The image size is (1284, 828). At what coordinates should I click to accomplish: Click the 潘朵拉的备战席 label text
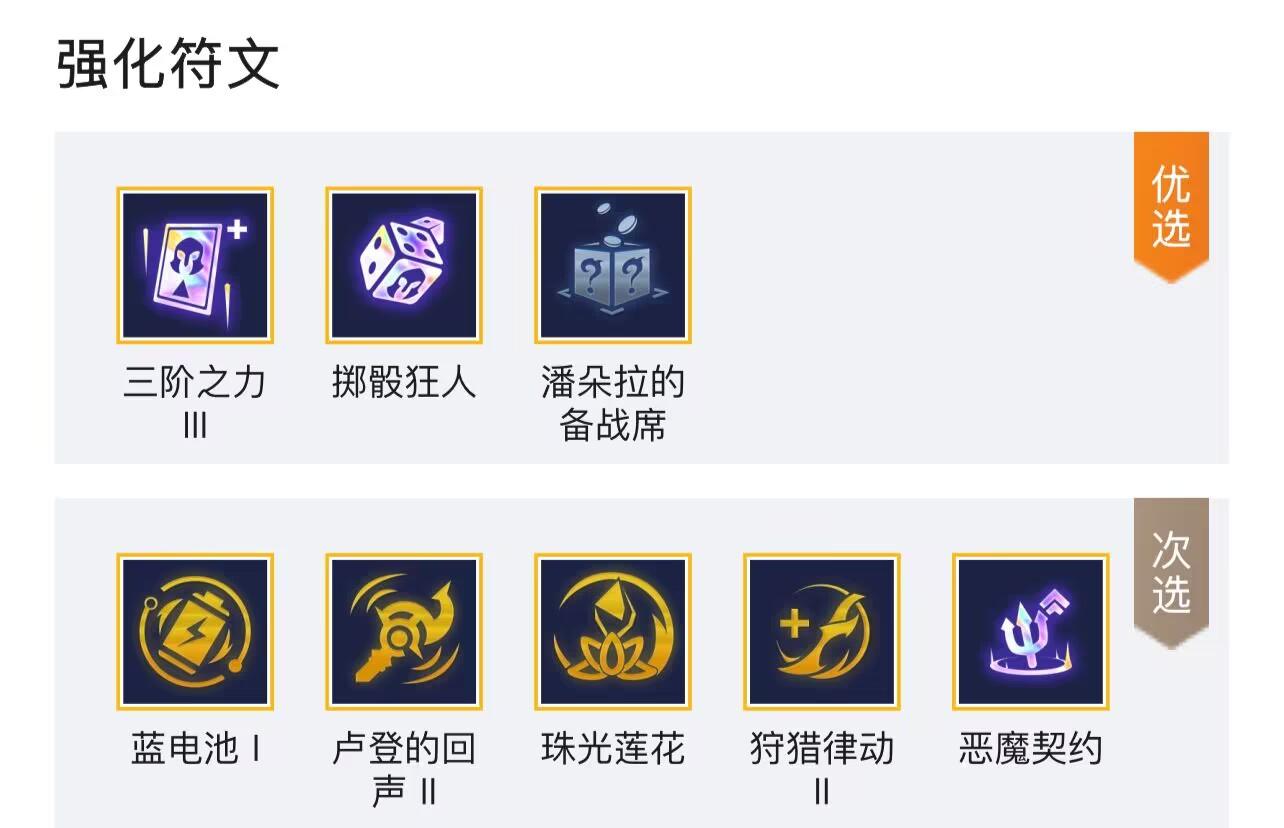(613, 404)
